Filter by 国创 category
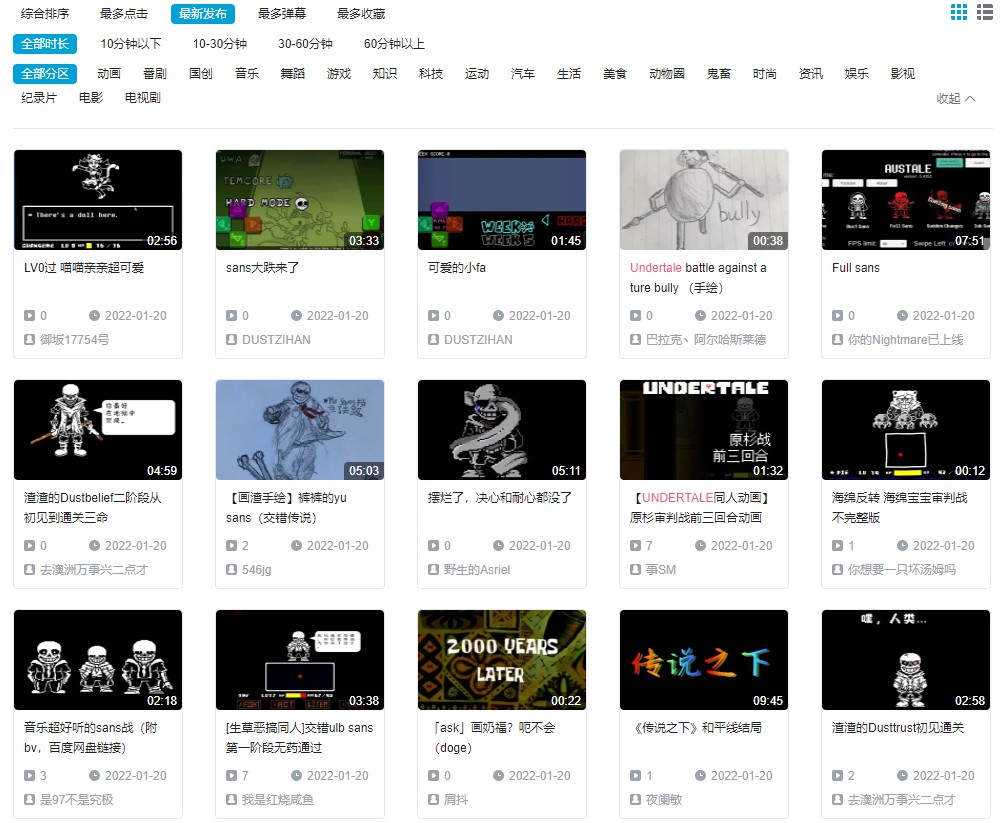Viewport: 1007px width, 823px height. pos(201,74)
